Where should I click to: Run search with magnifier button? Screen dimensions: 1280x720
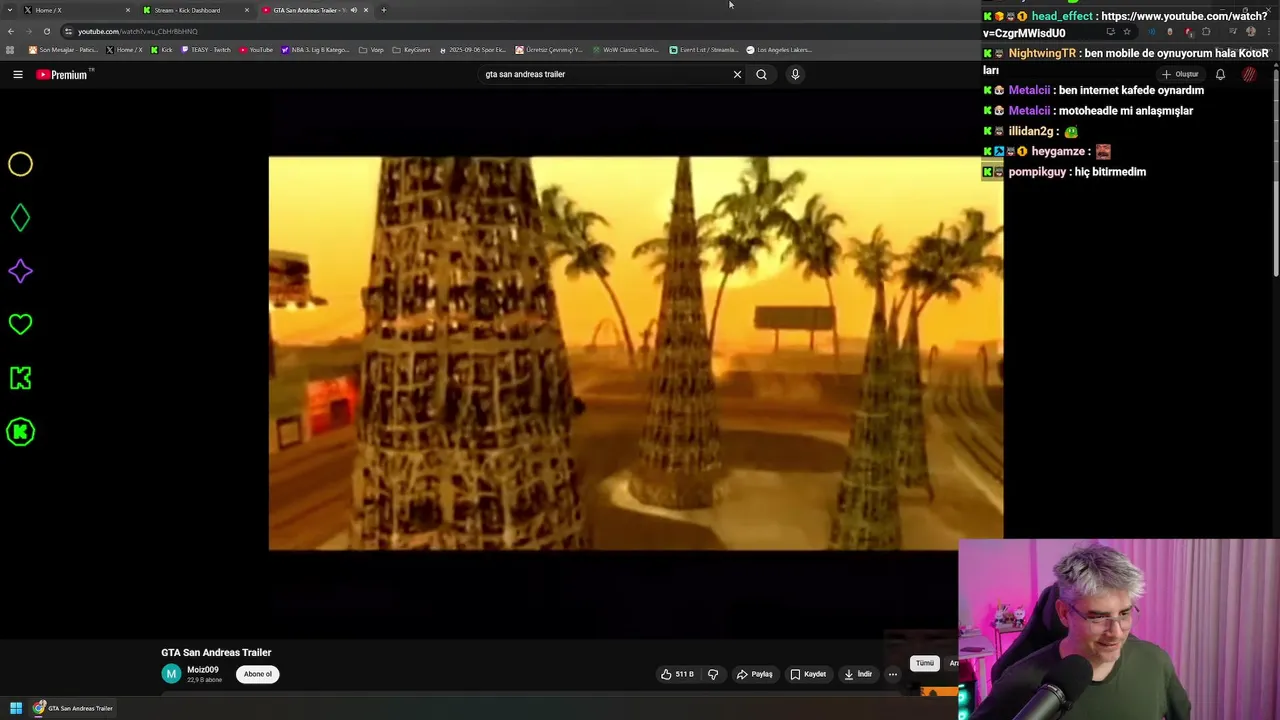tap(761, 74)
